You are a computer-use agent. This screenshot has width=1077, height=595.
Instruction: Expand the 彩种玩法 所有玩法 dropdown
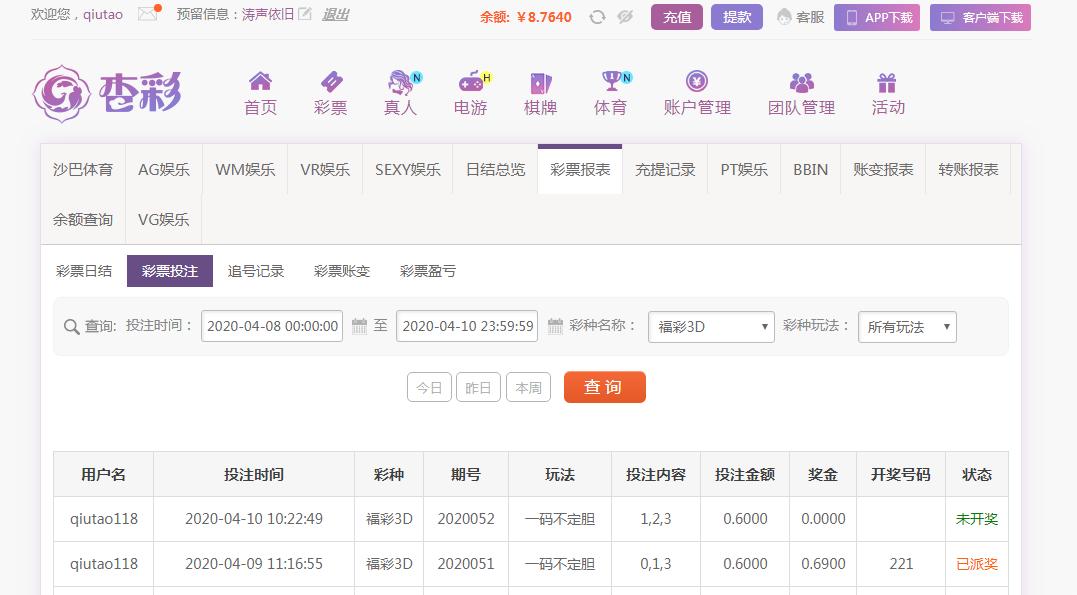pyautogui.click(x=906, y=327)
